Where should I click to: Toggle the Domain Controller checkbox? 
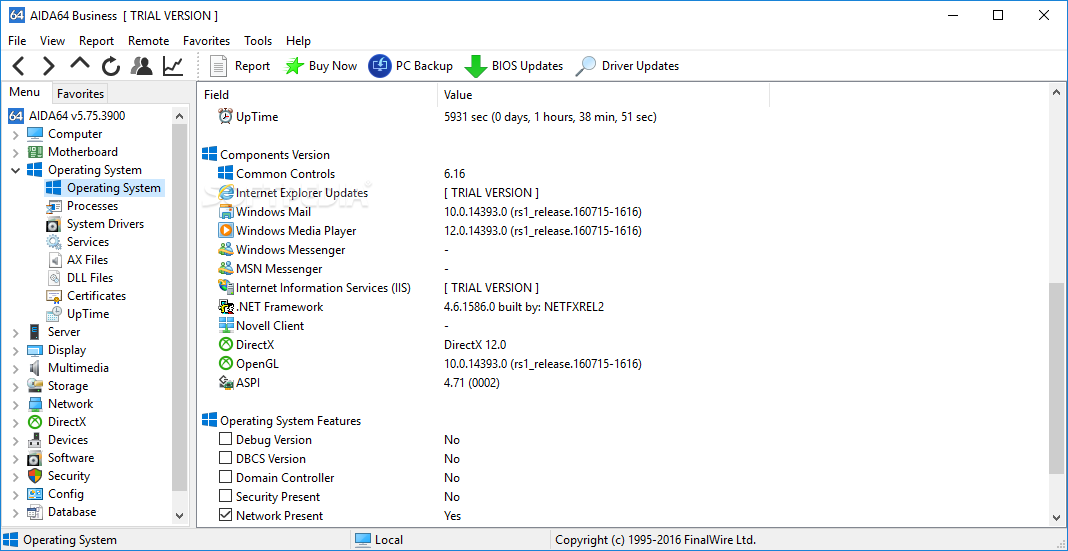pos(225,477)
